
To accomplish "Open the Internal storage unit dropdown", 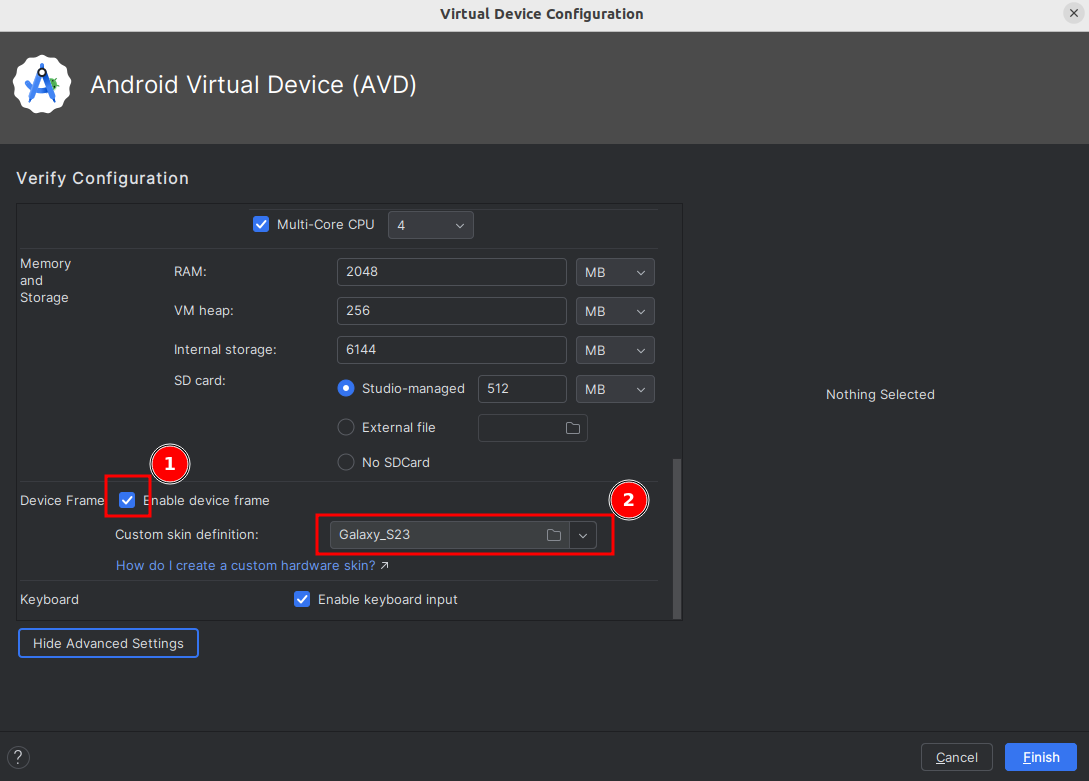I will click(615, 350).
